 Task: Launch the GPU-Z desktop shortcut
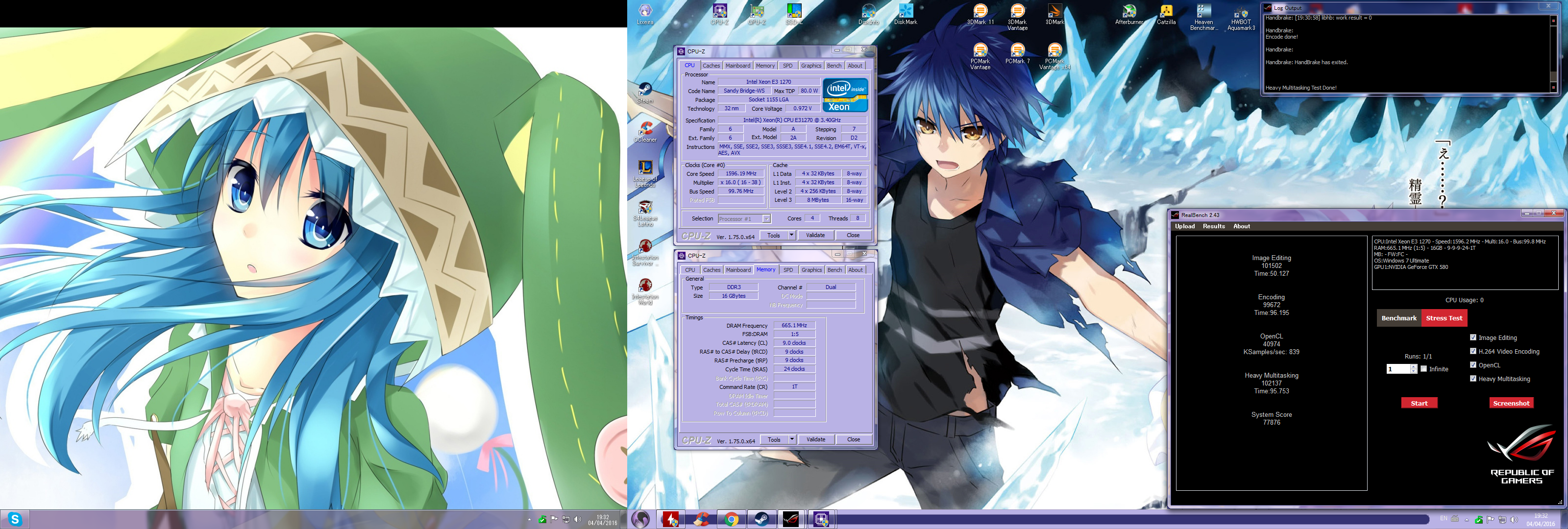(x=757, y=15)
